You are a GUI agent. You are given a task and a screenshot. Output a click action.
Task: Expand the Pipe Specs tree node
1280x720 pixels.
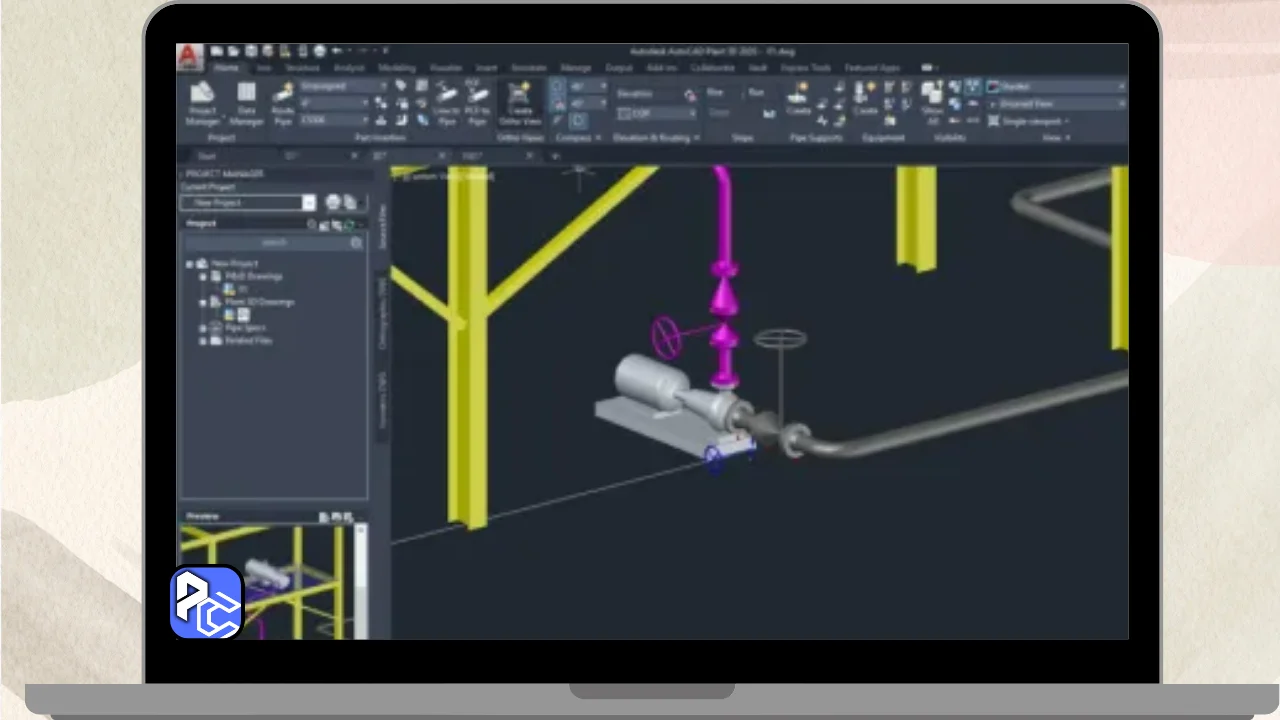coord(203,328)
